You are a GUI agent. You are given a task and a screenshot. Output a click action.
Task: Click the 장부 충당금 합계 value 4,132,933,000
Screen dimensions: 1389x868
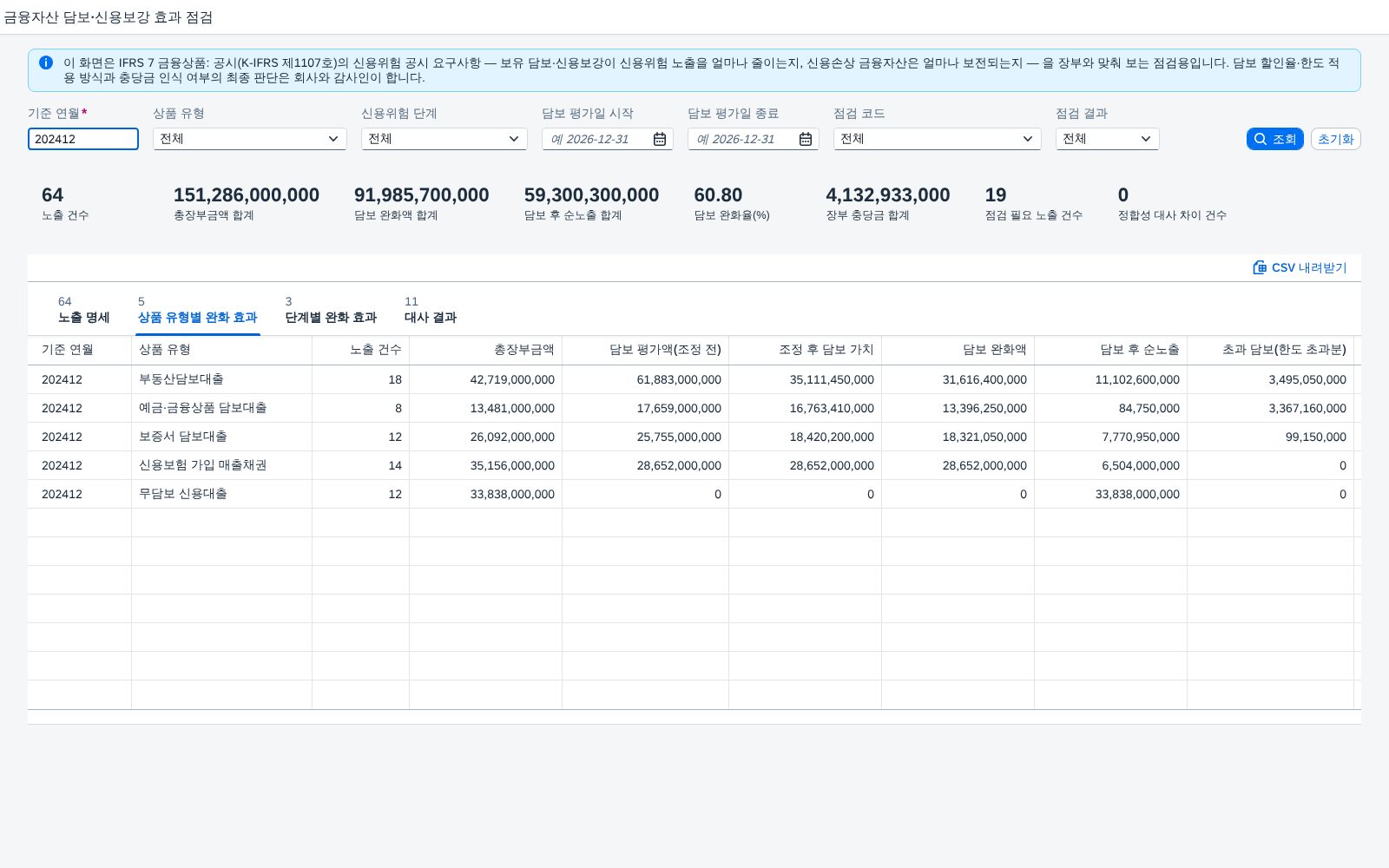(888, 195)
